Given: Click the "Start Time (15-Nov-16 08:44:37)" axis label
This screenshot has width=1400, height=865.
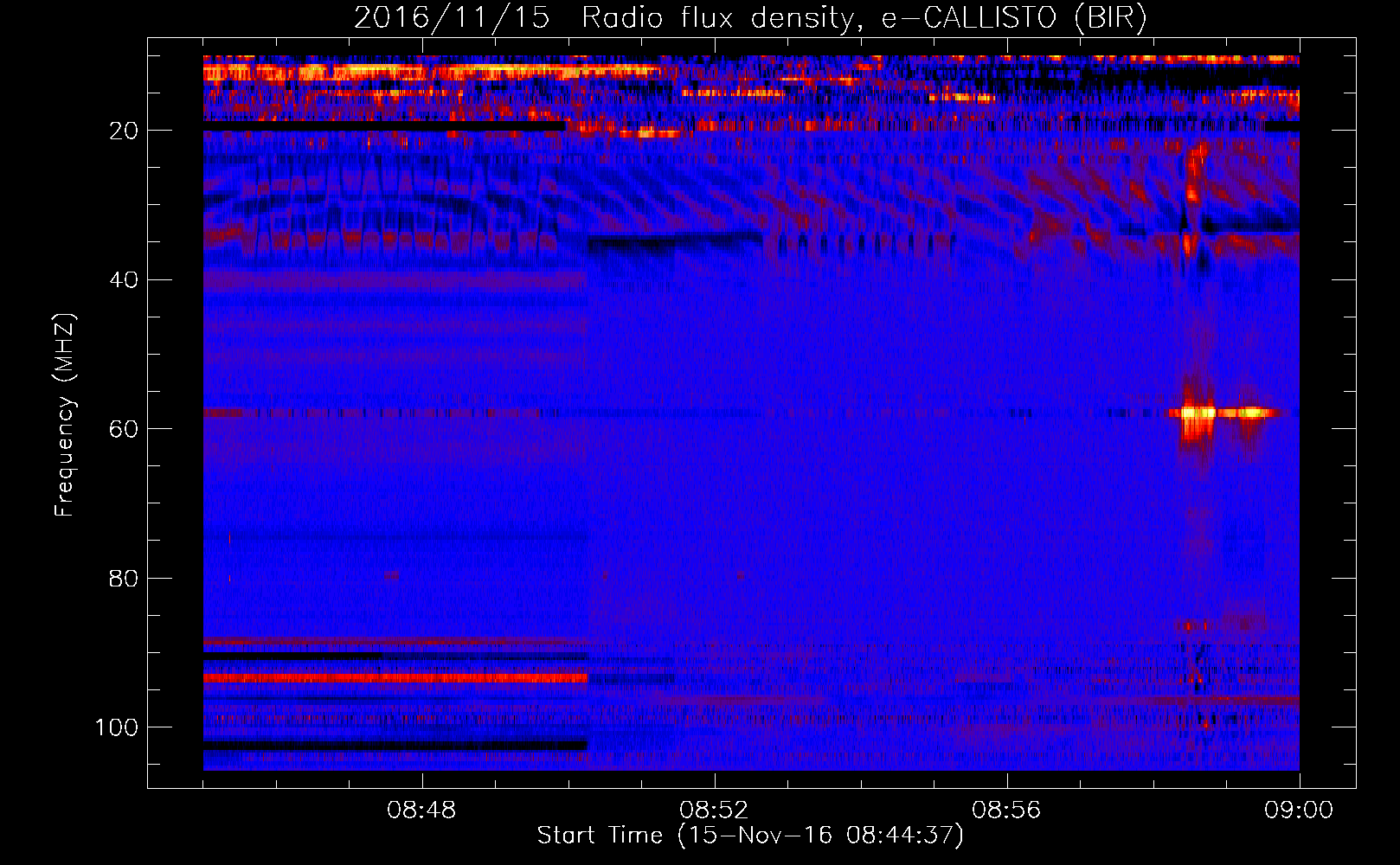Looking at the screenshot, I should pyautogui.click(x=750, y=836).
